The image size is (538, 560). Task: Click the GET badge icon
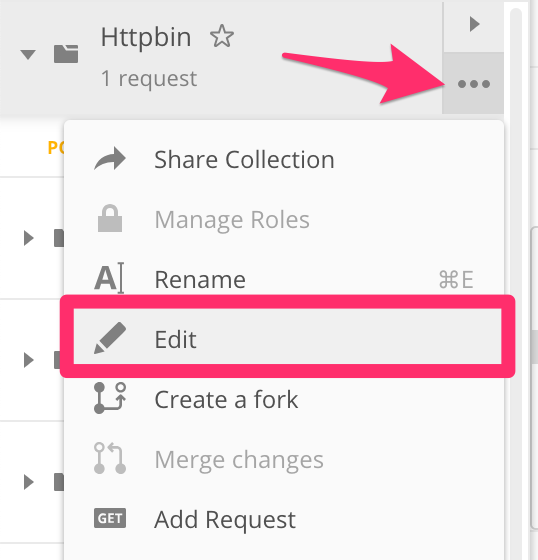click(110, 518)
